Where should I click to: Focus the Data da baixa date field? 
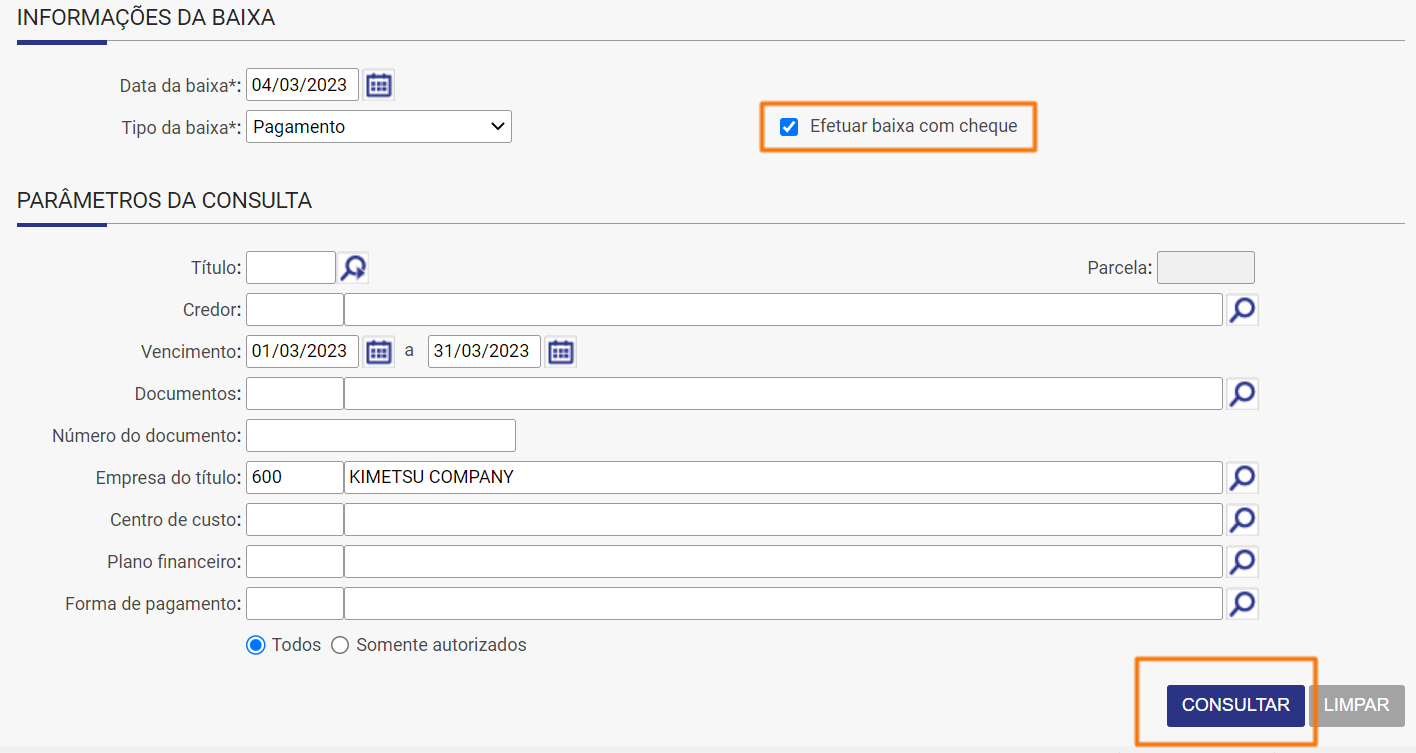(302, 85)
